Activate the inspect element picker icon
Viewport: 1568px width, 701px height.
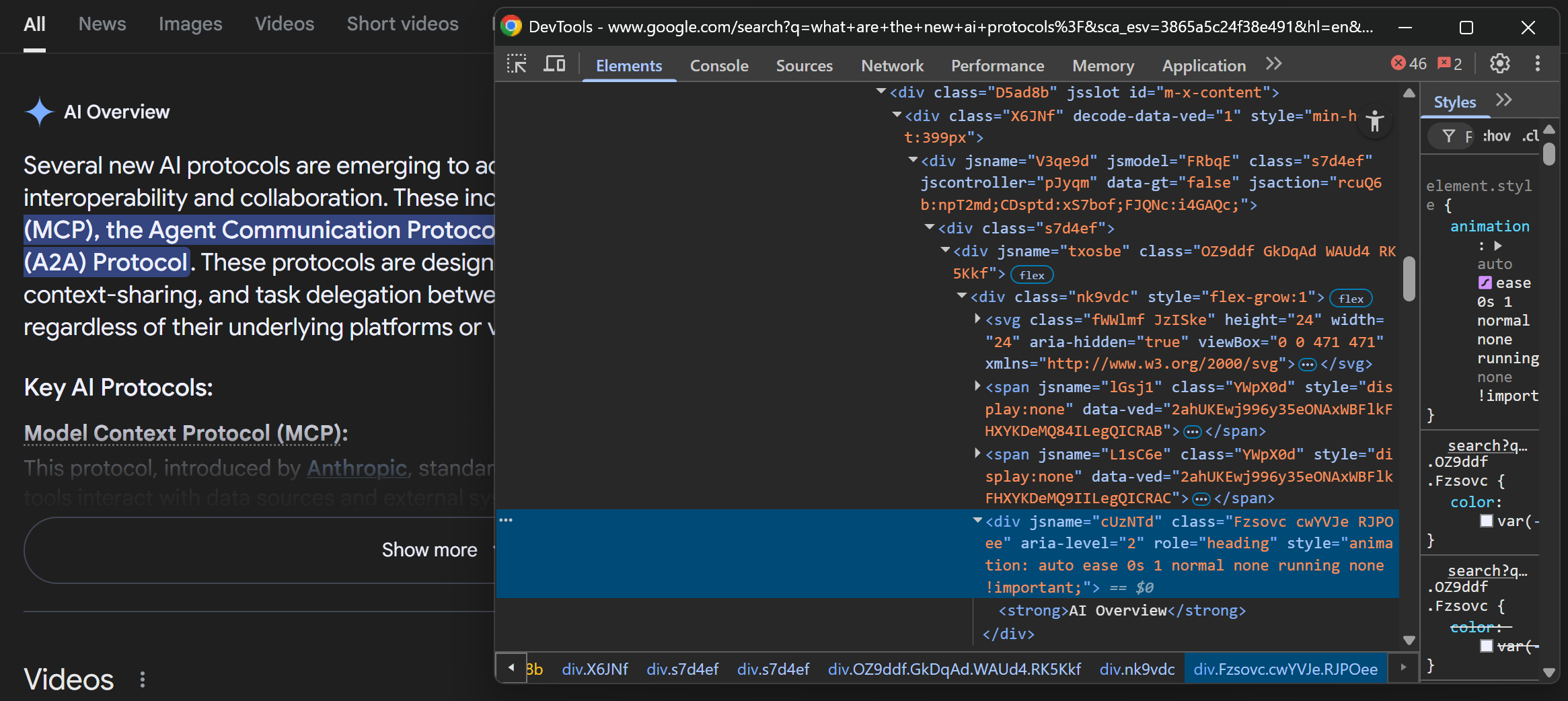[517, 65]
